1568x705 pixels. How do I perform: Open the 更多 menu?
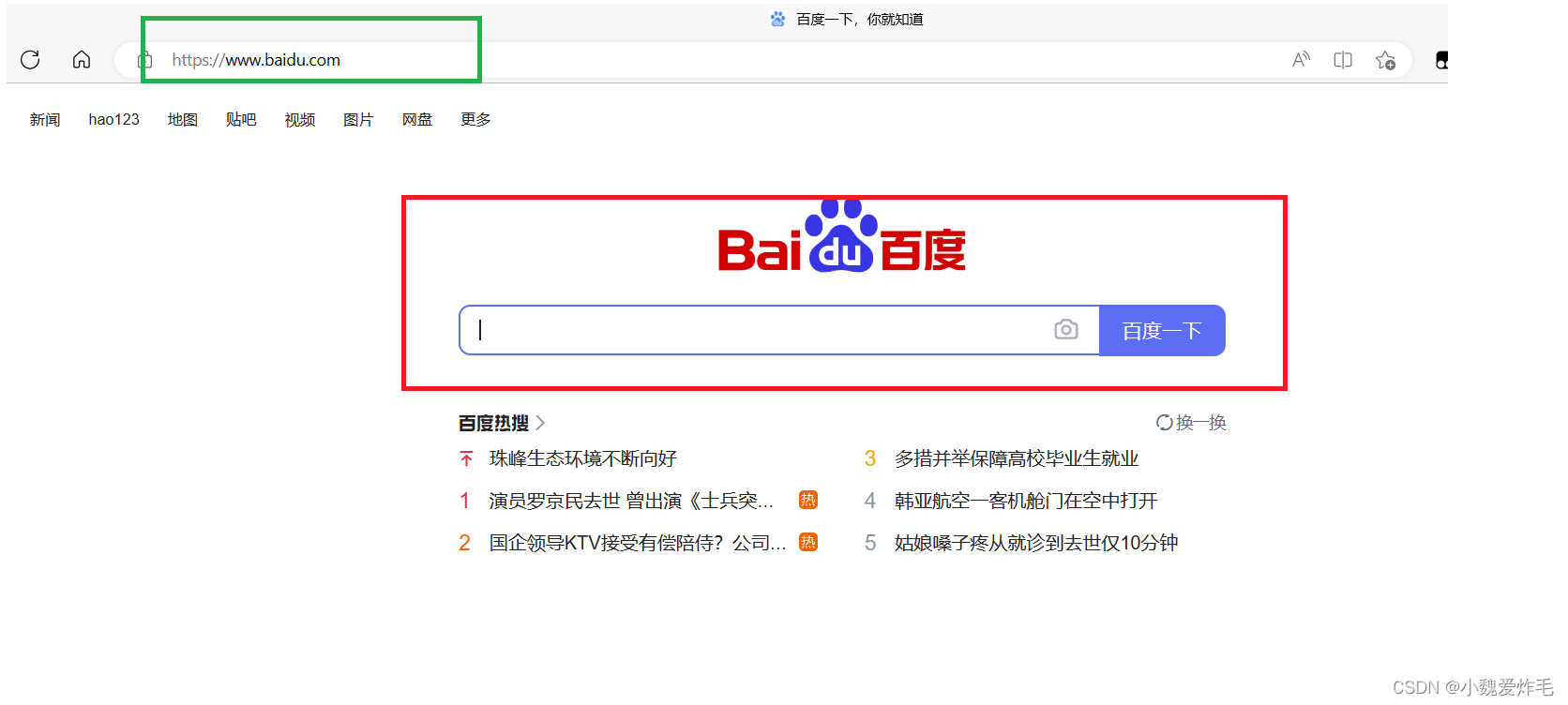(x=475, y=120)
